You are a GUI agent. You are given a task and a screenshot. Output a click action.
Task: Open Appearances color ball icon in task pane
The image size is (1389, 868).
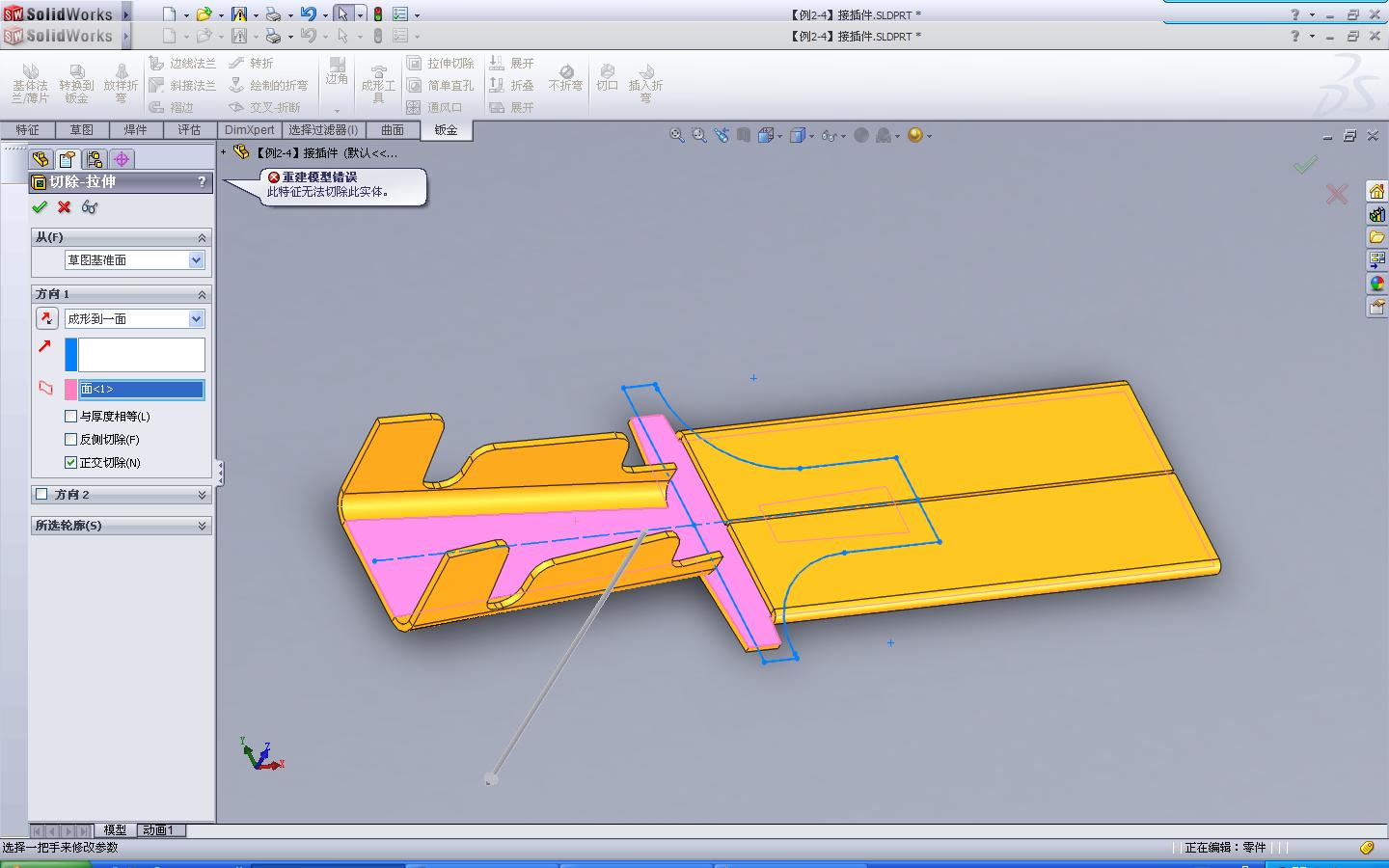(x=1376, y=284)
